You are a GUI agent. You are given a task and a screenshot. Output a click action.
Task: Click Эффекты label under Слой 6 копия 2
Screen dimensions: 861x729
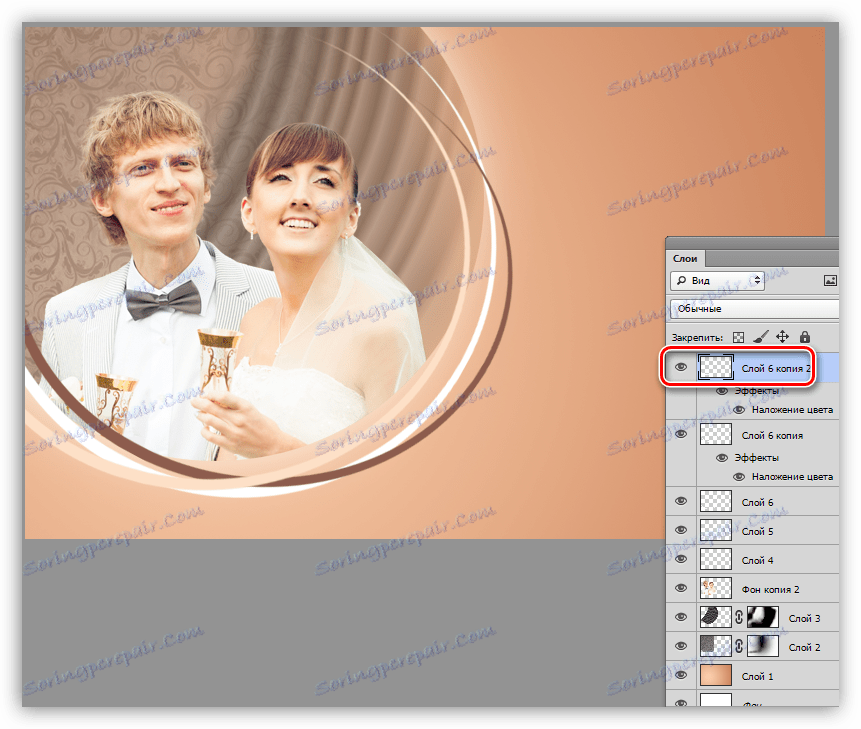757,391
